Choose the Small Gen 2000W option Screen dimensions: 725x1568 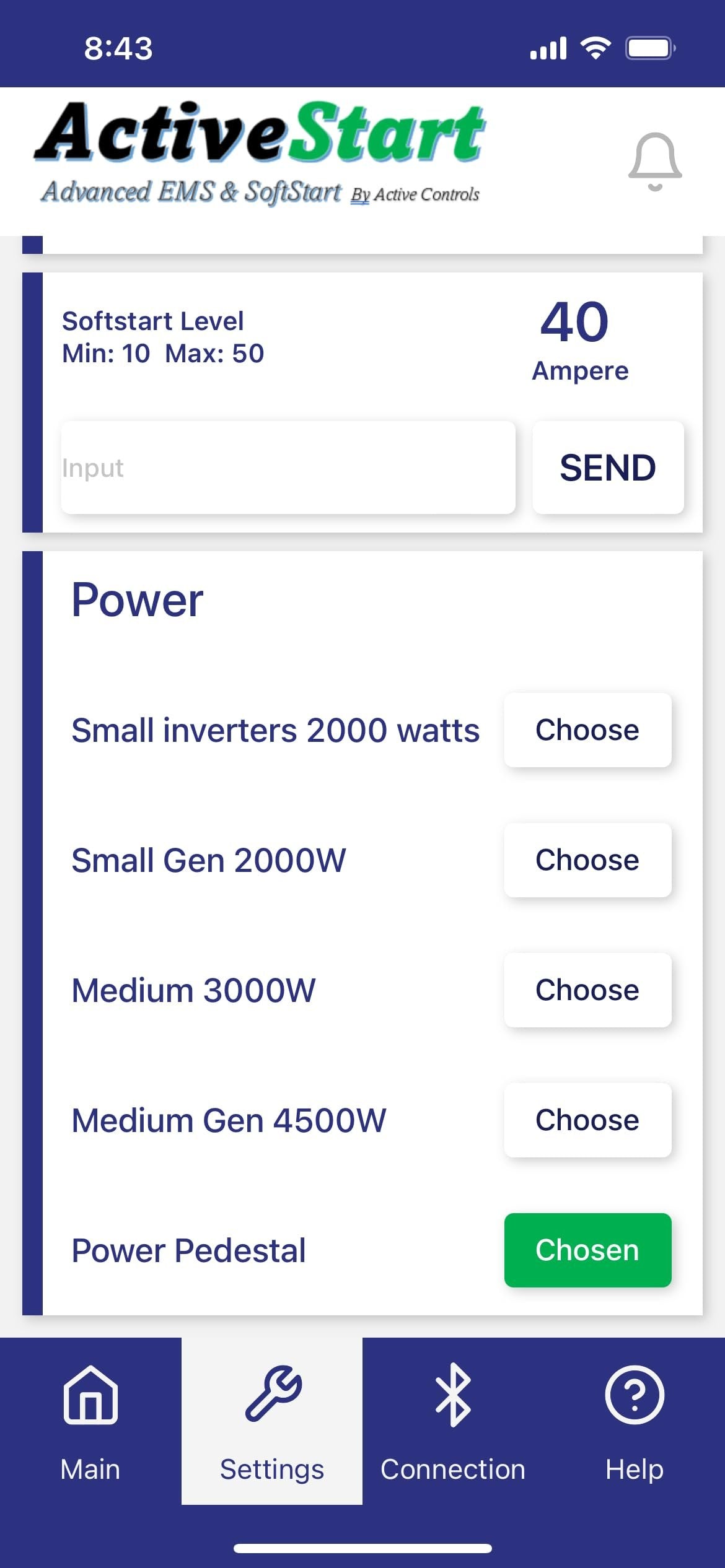pos(587,860)
